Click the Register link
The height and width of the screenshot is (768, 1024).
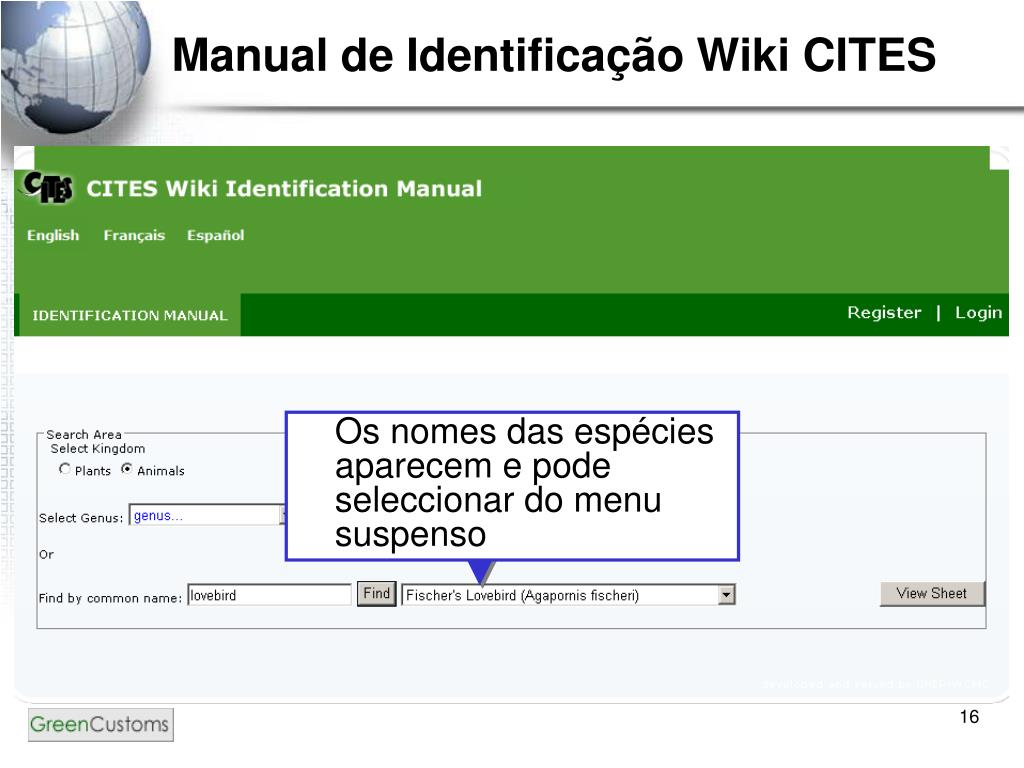point(884,313)
